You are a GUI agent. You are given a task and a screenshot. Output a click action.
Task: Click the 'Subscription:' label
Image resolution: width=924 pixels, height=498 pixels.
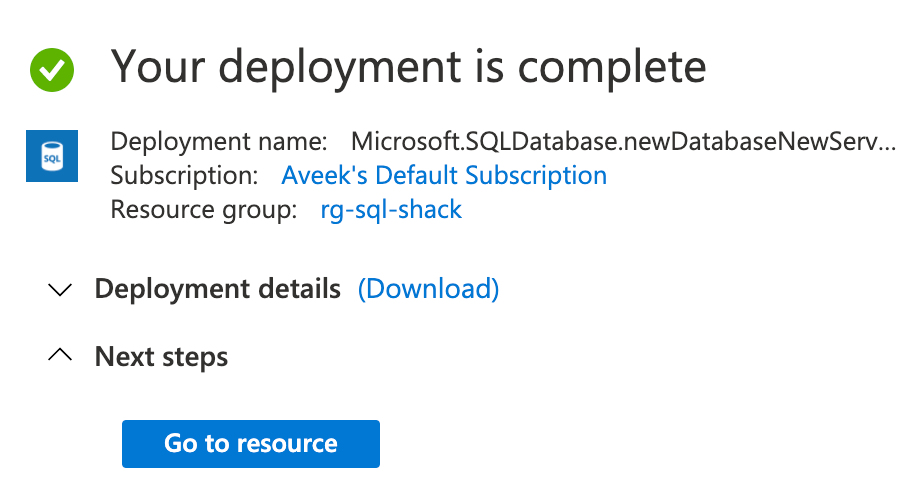click(184, 176)
